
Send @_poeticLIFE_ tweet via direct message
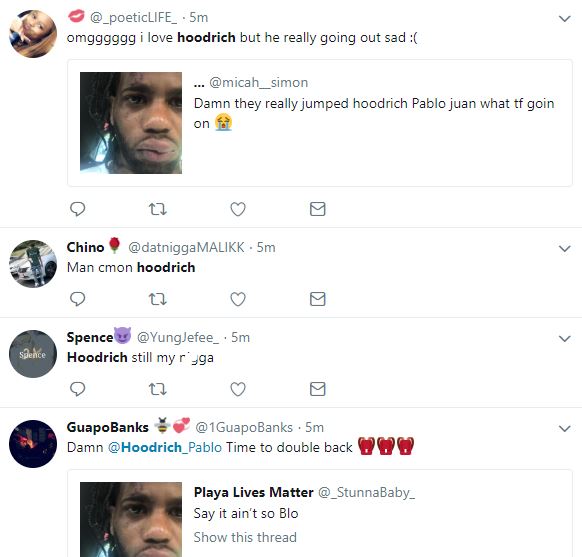(x=318, y=209)
